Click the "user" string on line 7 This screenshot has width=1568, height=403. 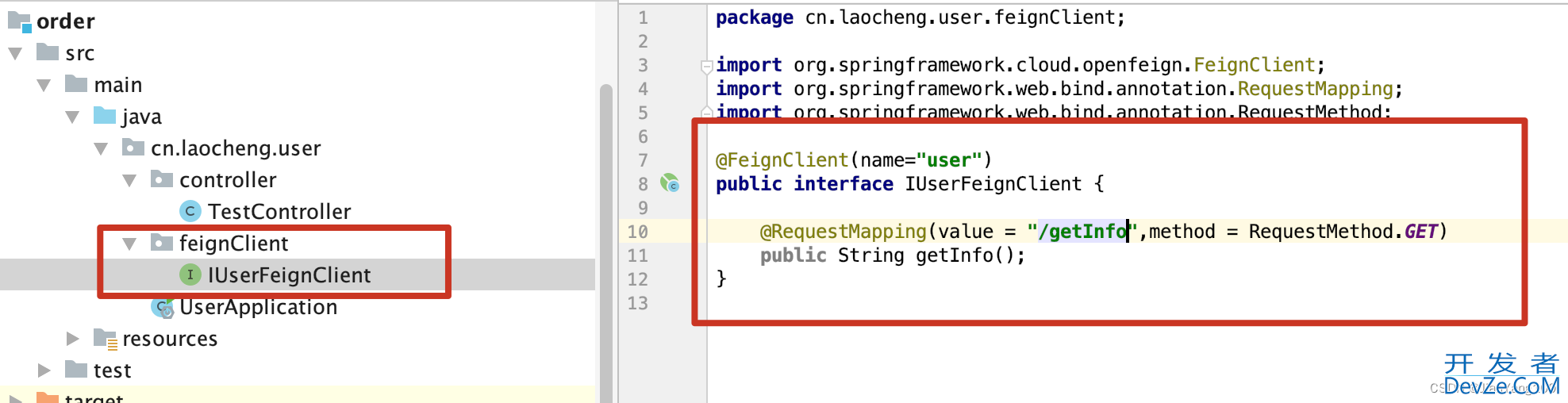pos(949,160)
